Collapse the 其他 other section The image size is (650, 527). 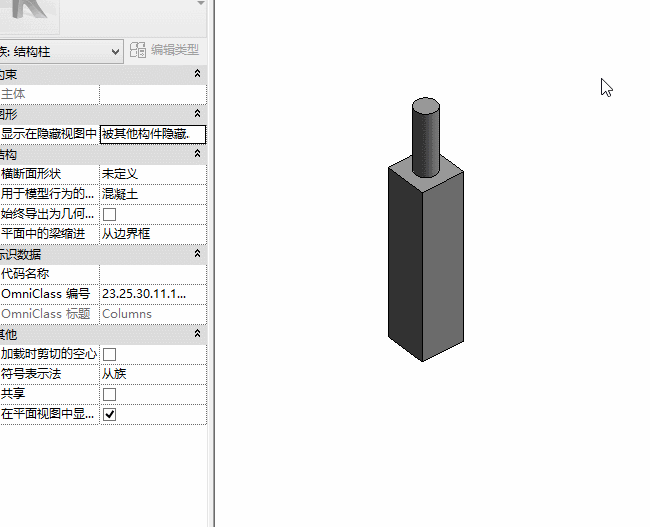tap(197, 334)
